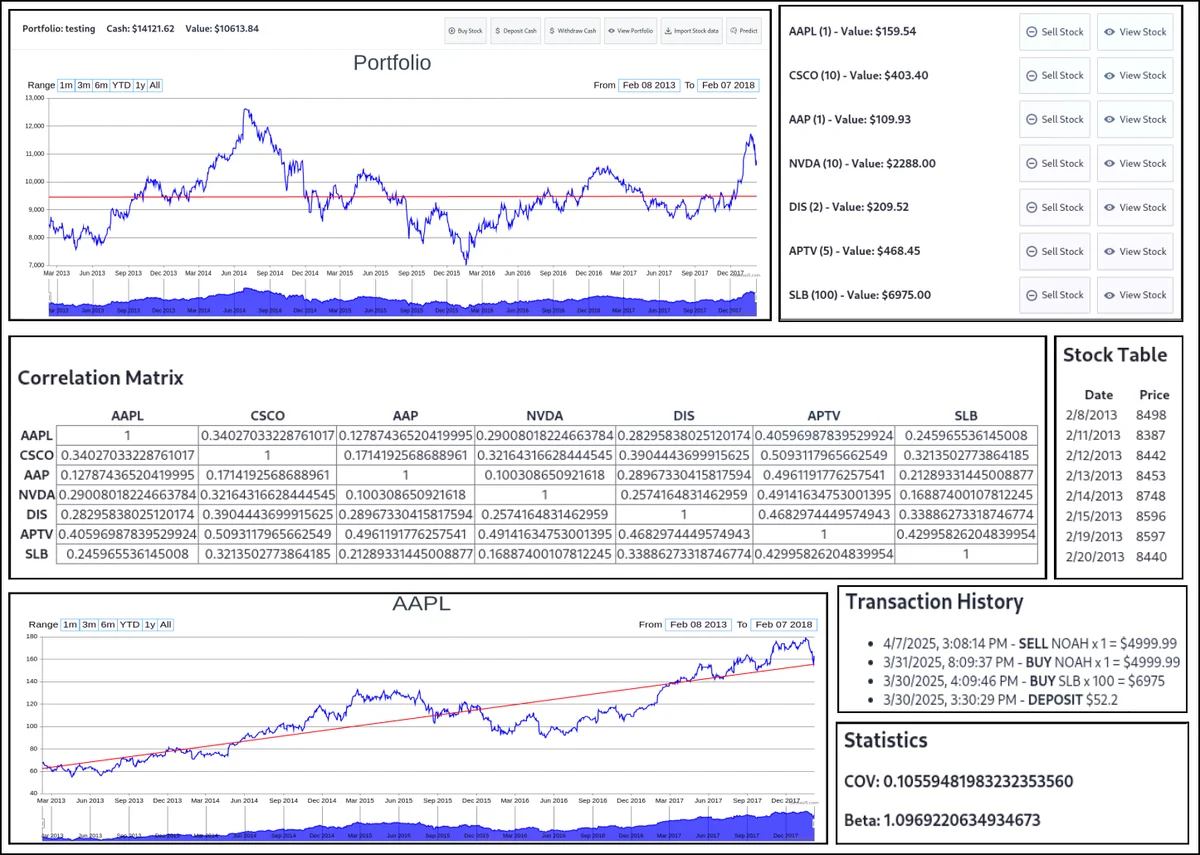Screen dimensions: 1200x855
Task: View Stock for SLB (100)
Action: pyautogui.click(x=1135, y=295)
